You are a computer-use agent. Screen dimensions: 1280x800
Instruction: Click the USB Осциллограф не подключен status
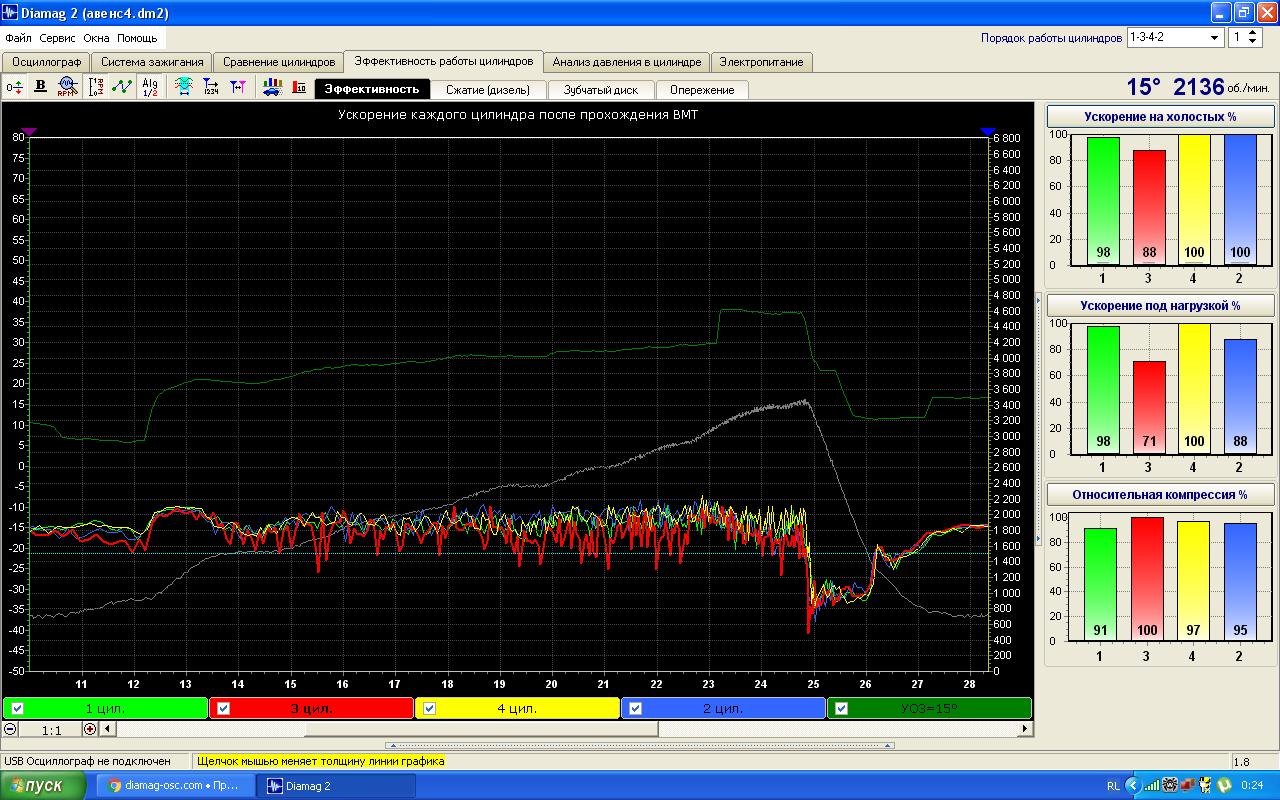[x=88, y=761]
